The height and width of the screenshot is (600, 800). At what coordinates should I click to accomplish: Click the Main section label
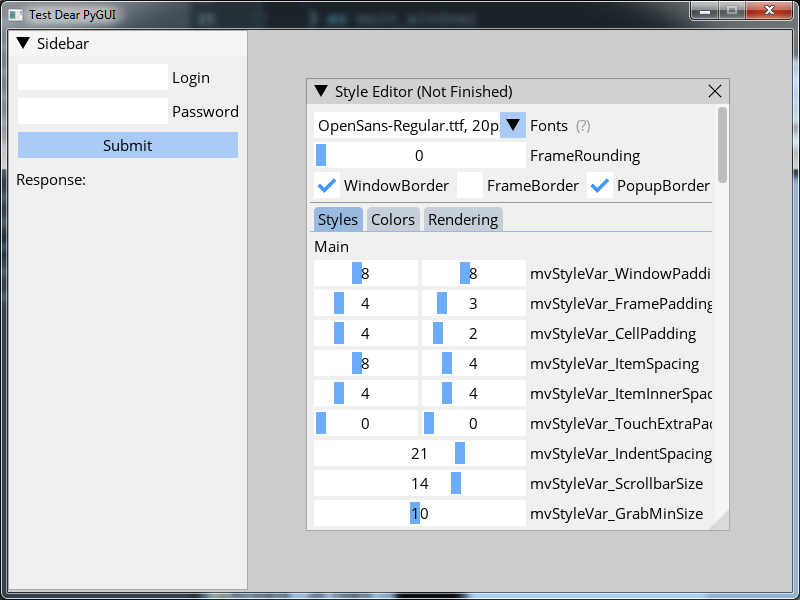pyautogui.click(x=332, y=246)
